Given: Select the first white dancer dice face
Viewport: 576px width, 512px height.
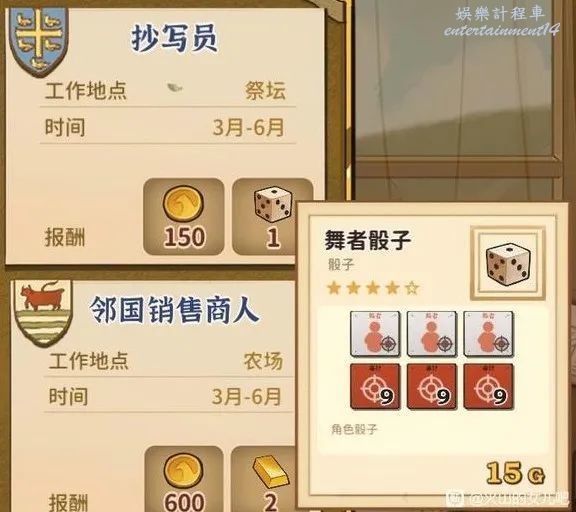Looking at the screenshot, I should pos(375,334).
